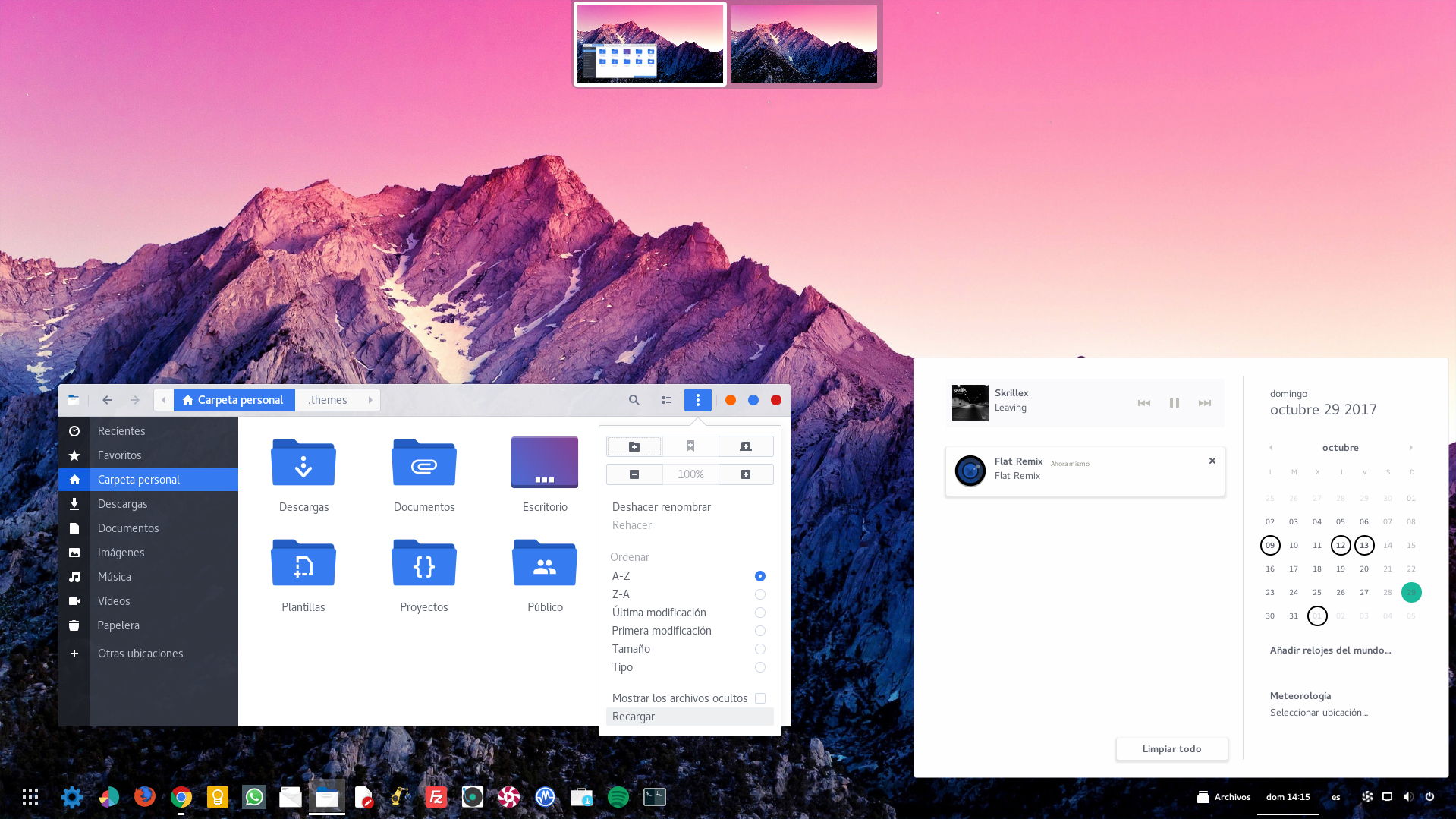This screenshot has height=819, width=1456.
Task: Select the first workspace thumbnail
Action: point(650,44)
